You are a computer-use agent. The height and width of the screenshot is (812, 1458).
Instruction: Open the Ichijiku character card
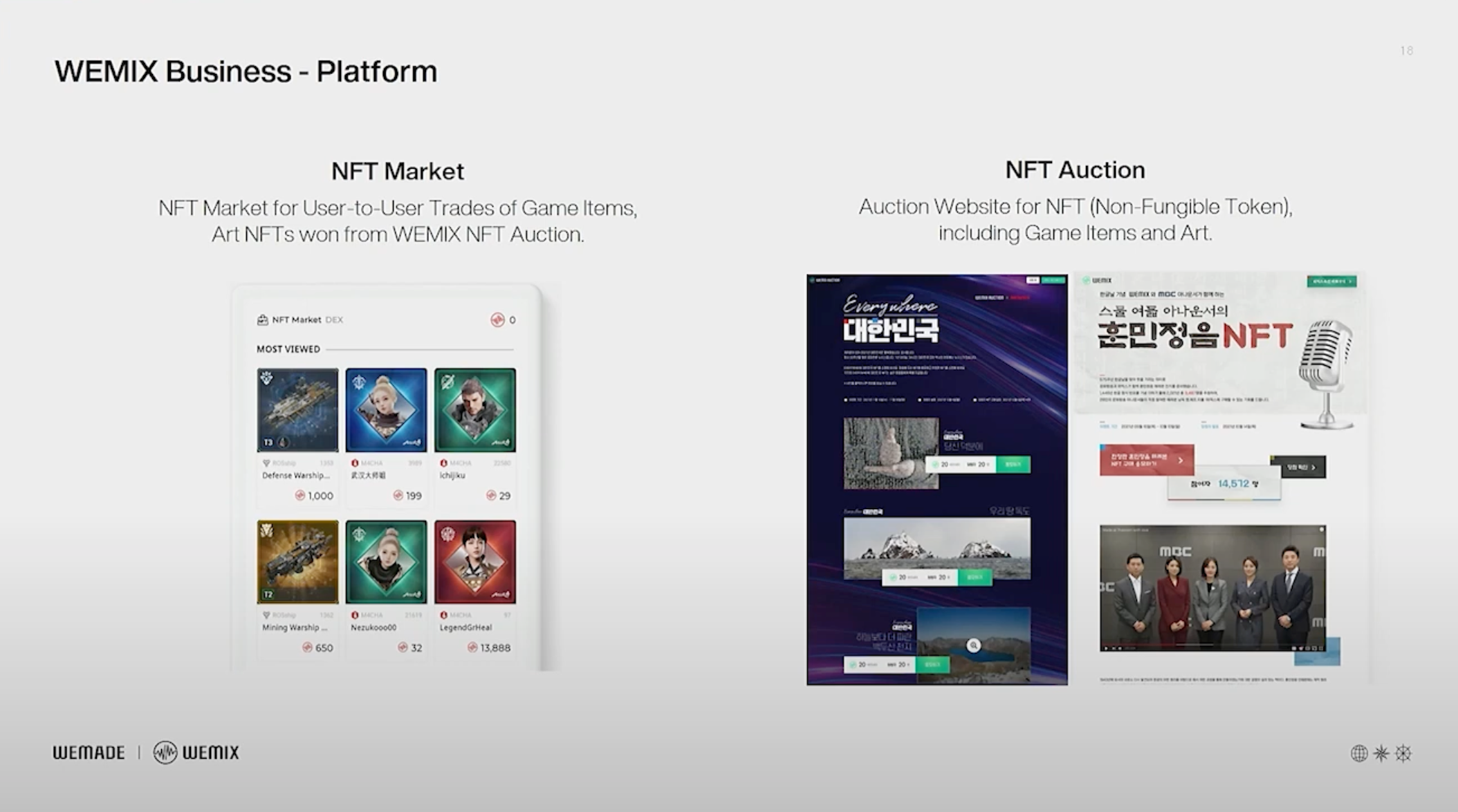pyautogui.click(x=474, y=410)
